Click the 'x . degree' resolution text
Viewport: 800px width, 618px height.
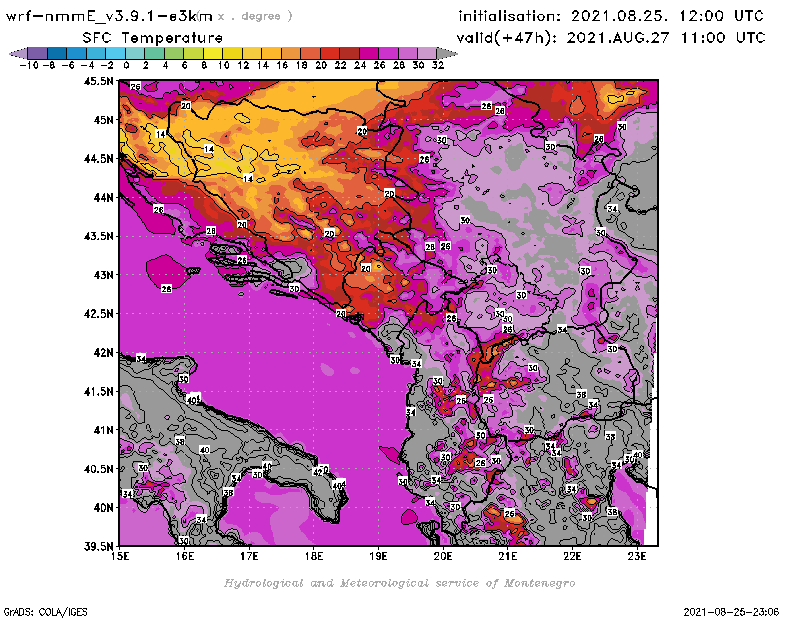[255, 16]
